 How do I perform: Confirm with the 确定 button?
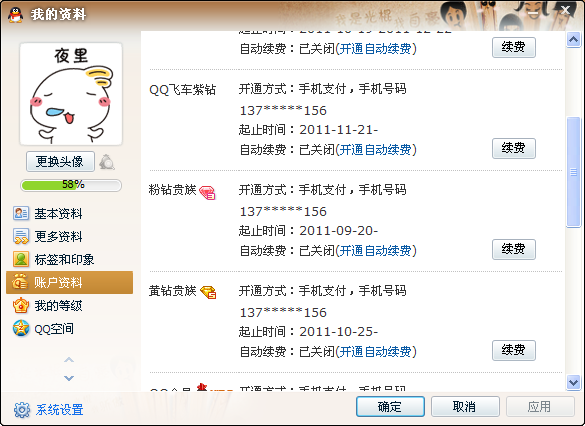[x=390, y=407]
